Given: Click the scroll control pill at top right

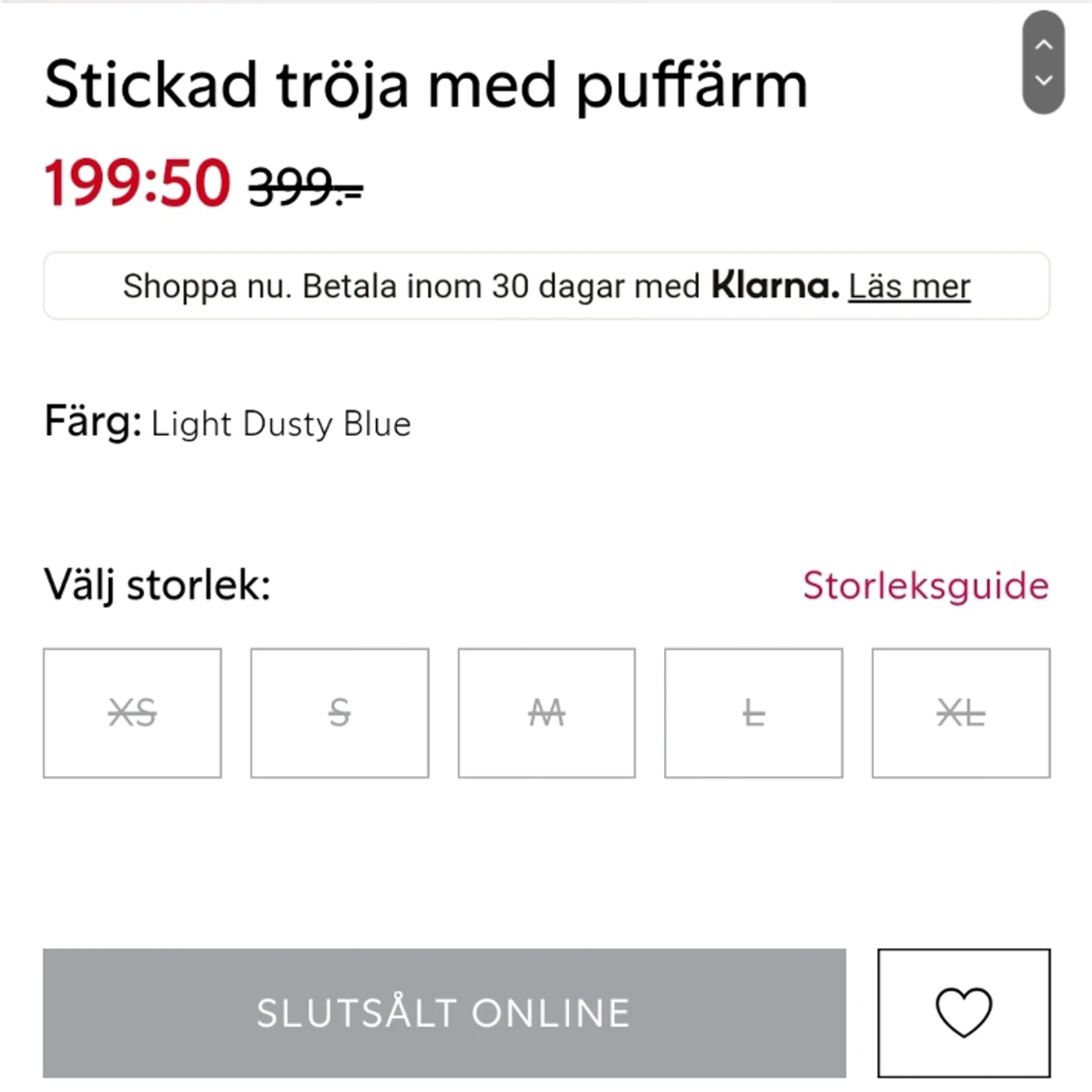Looking at the screenshot, I should [1043, 61].
